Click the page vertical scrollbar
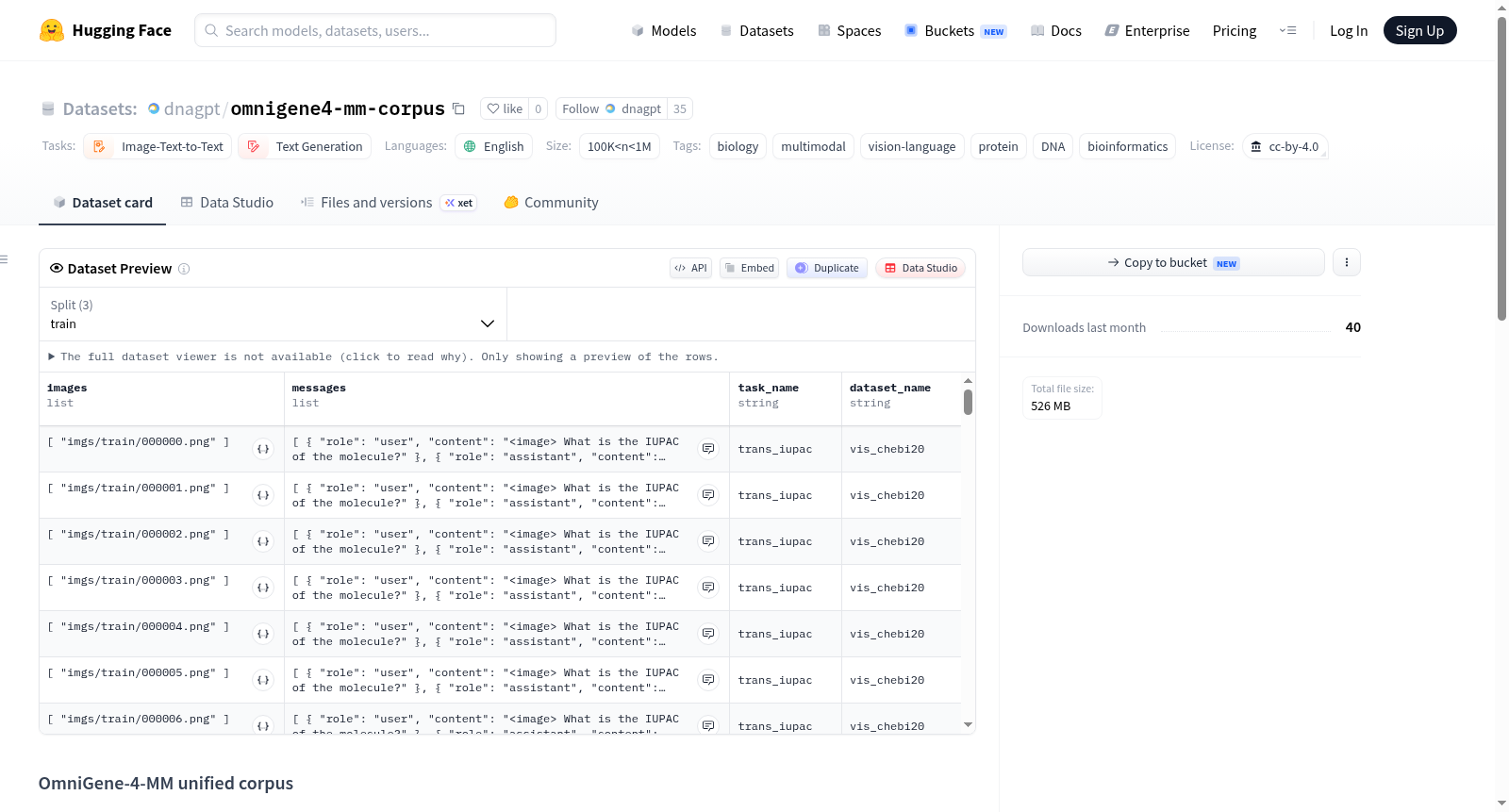Image resolution: width=1509 pixels, height=812 pixels. pyautogui.click(x=1501, y=170)
